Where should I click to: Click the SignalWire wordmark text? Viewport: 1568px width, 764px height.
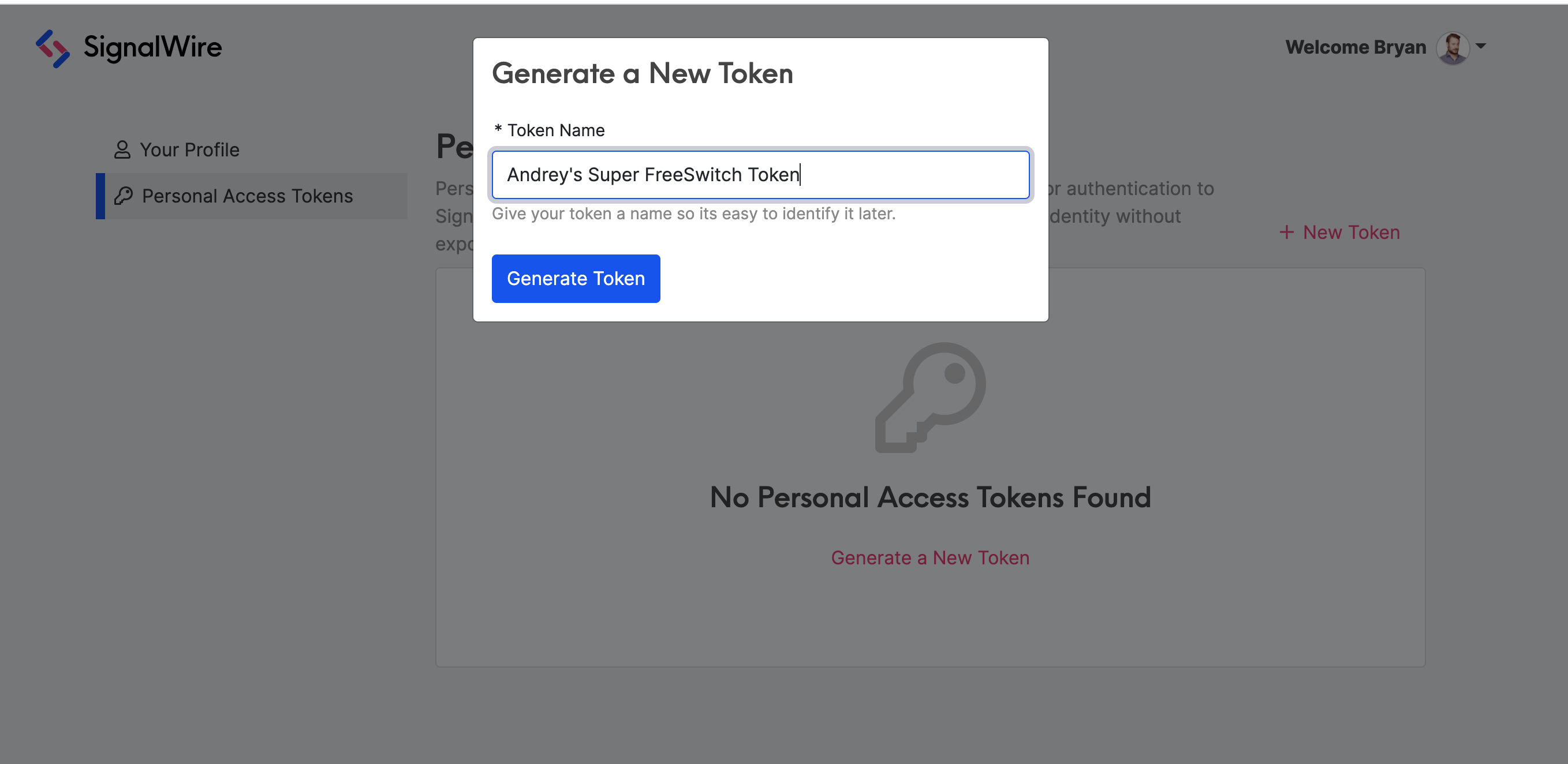[x=153, y=47]
